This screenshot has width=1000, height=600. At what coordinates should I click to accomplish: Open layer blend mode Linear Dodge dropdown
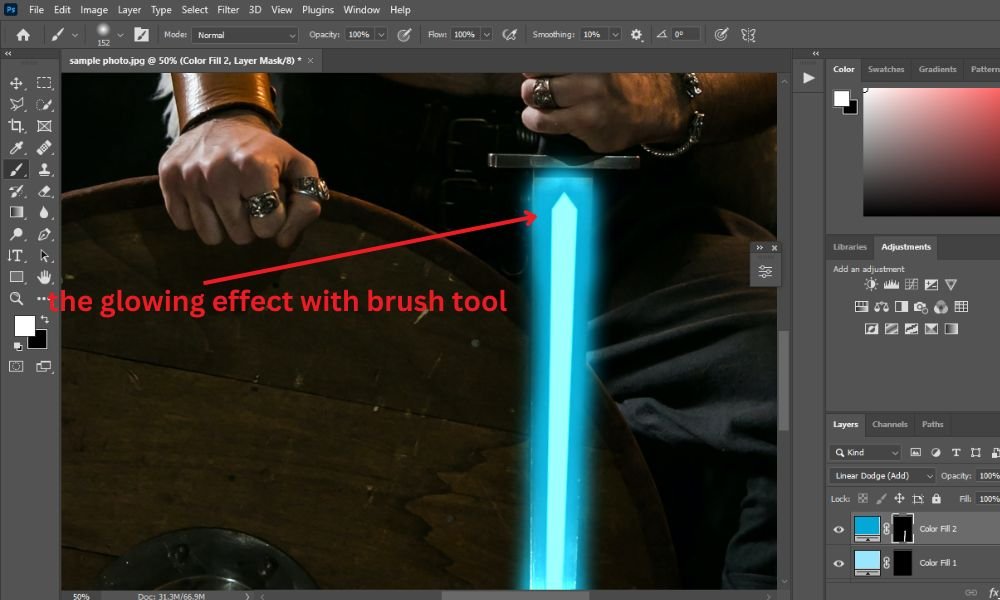pyautogui.click(x=883, y=476)
